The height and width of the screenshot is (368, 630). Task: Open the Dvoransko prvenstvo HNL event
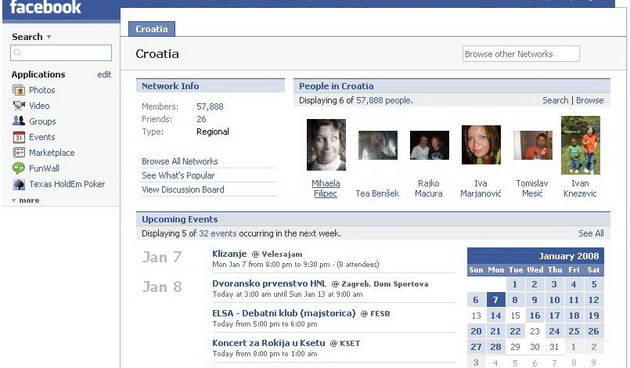(x=269, y=284)
